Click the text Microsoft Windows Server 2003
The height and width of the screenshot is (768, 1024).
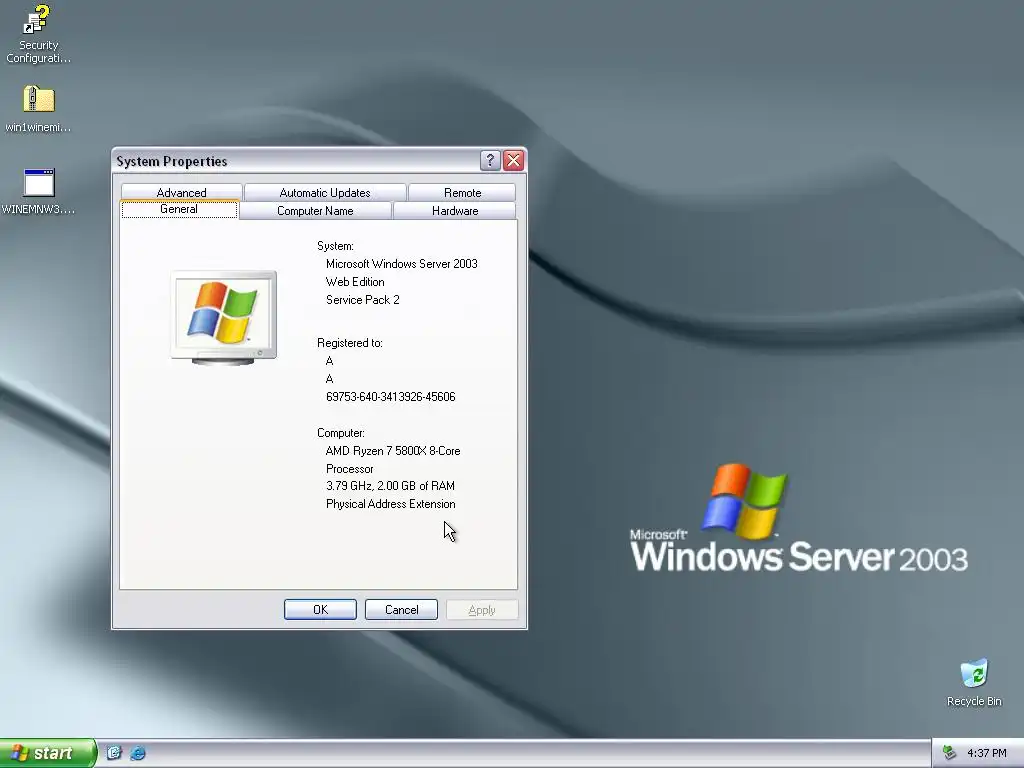tap(402, 264)
